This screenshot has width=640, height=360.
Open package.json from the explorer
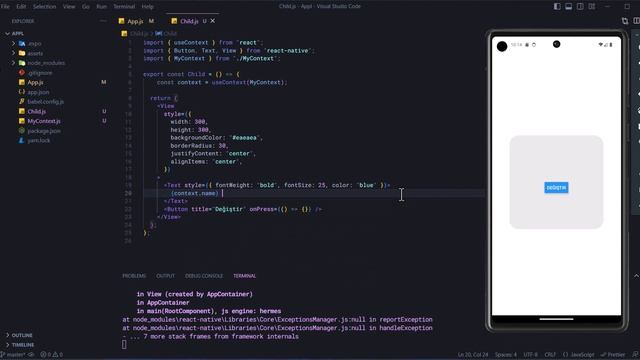[44, 131]
